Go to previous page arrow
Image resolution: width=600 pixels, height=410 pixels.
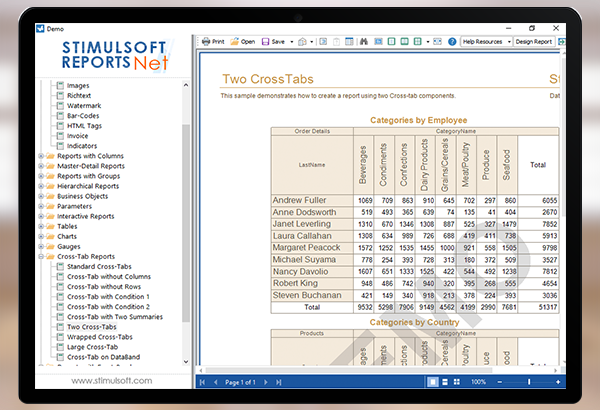click(x=215, y=382)
